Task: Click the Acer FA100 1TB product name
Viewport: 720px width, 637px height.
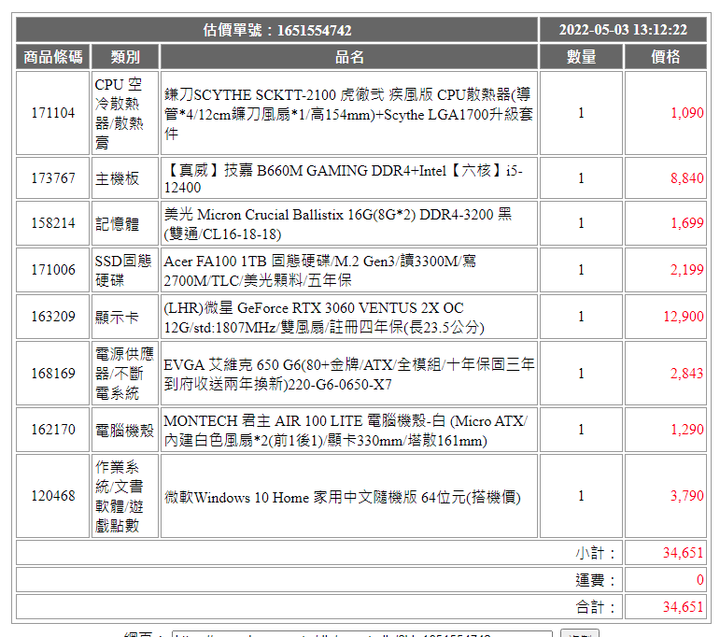Action: [x=320, y=271]
